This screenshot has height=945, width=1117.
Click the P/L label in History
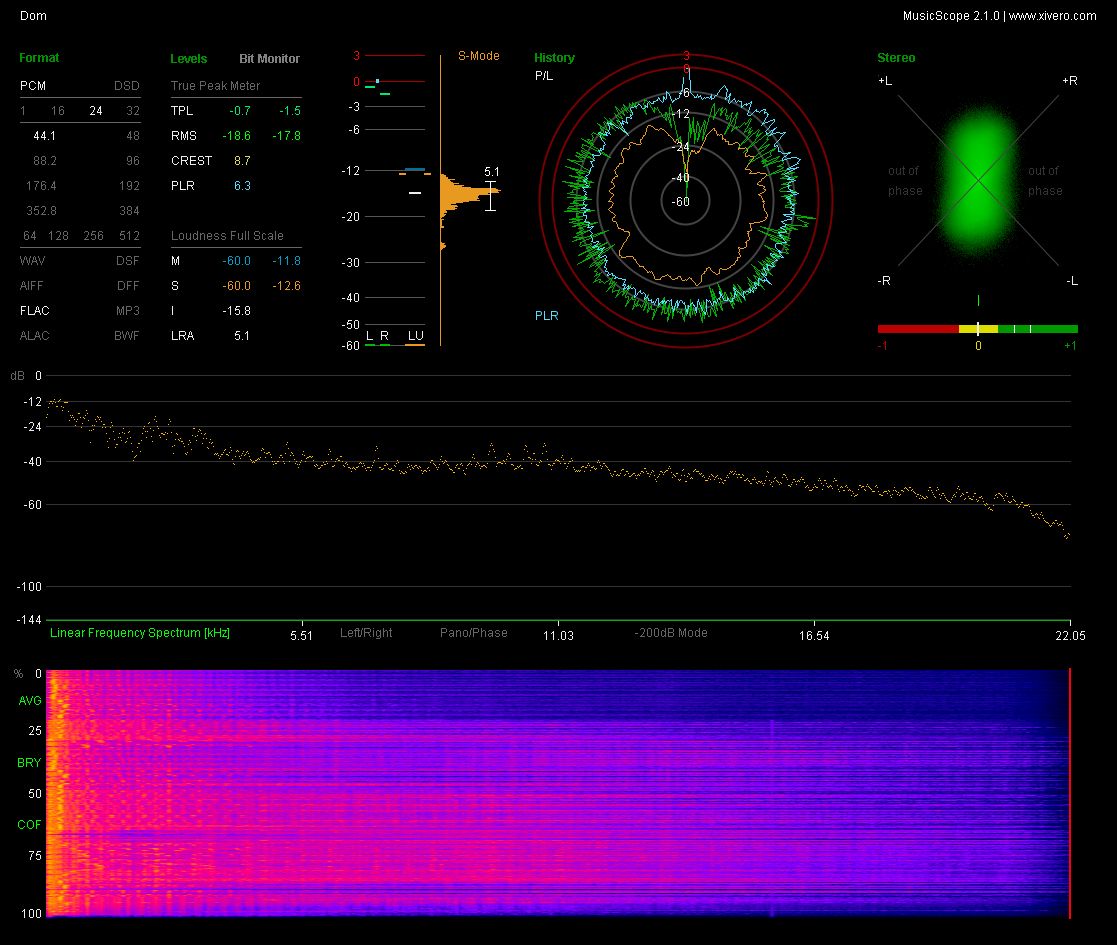[x=543, y=76]
